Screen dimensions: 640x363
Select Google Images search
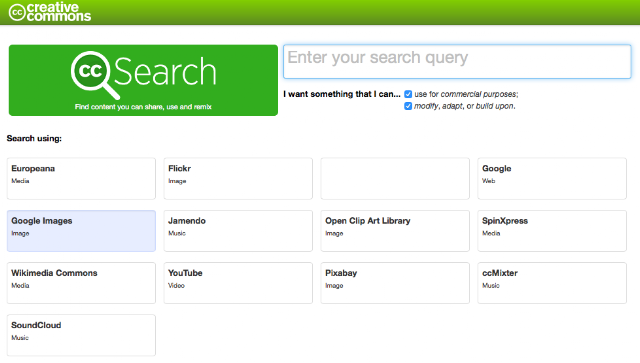click(x=81, y=231)
